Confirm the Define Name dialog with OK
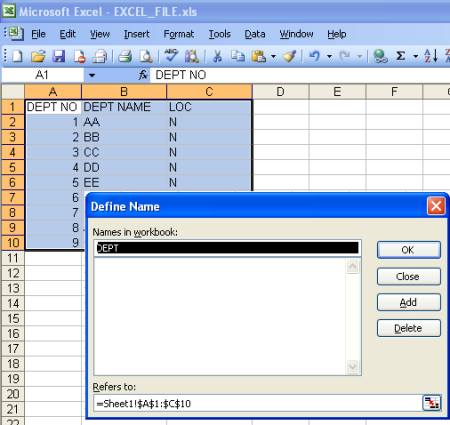 [x=409, y=250]
